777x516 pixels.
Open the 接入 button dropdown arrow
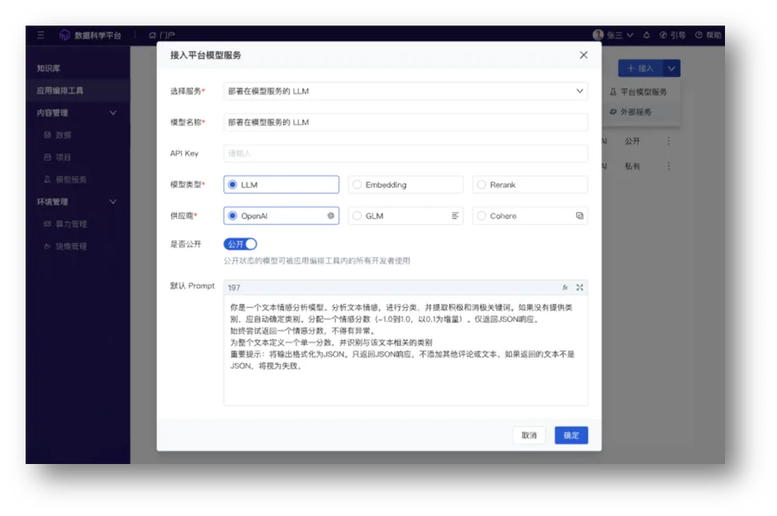pos(671,68)
